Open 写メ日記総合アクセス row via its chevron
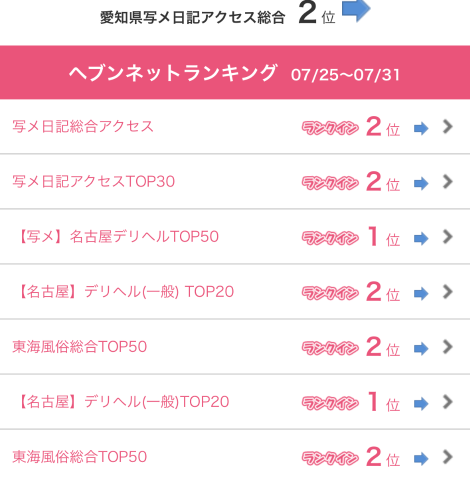Screen dimensions: 470x480 click(448, 127)
